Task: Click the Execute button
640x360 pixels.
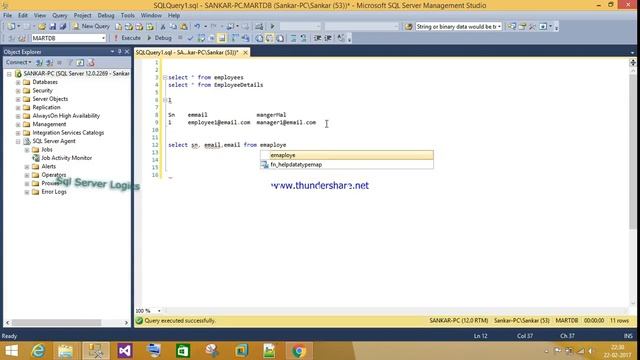Action: pyautogui.click(x=127, y=38)
